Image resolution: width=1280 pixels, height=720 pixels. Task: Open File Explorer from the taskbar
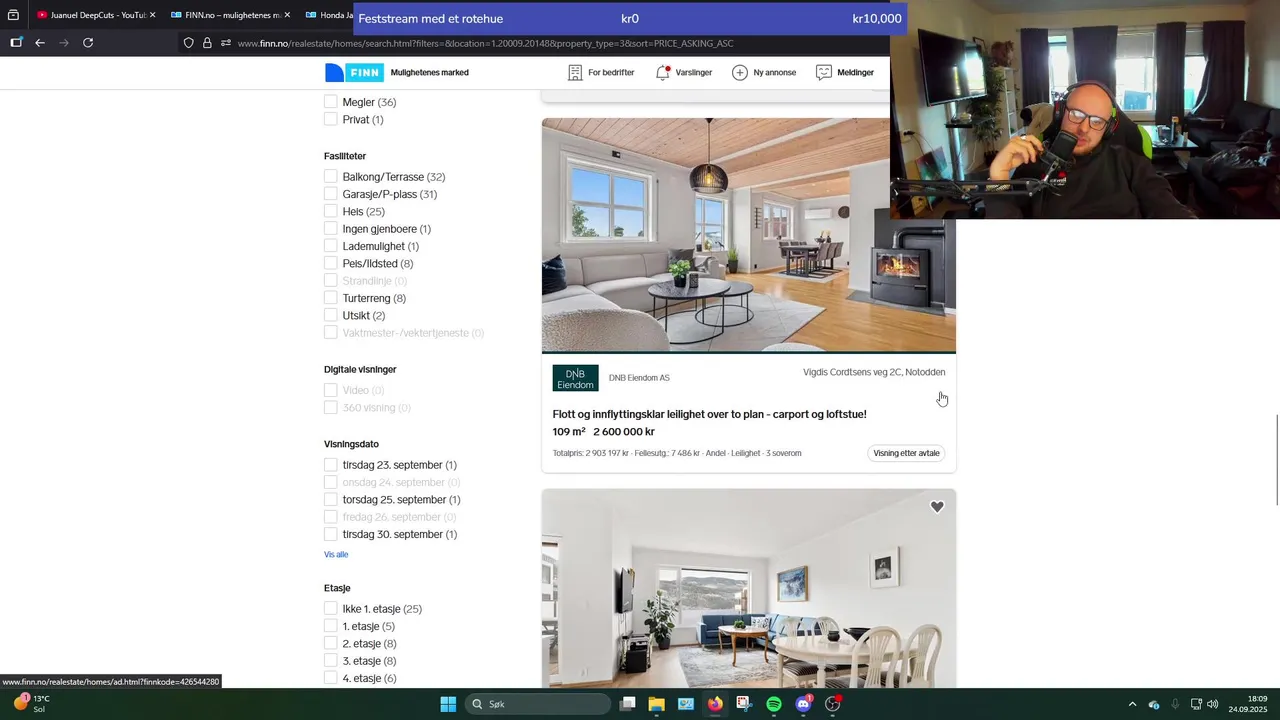coord(656,704)
